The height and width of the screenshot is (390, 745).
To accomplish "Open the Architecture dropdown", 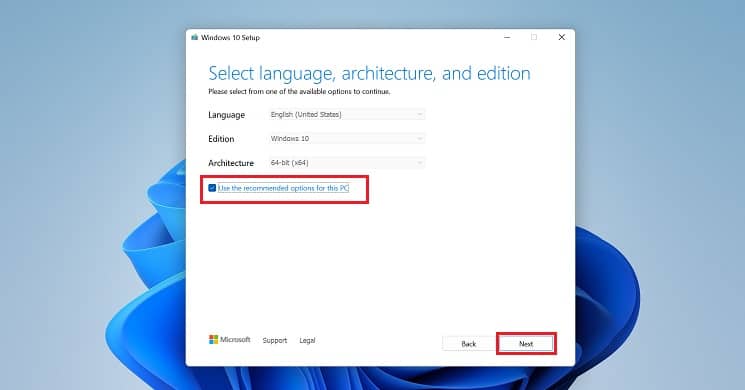I will click(346, 163).
